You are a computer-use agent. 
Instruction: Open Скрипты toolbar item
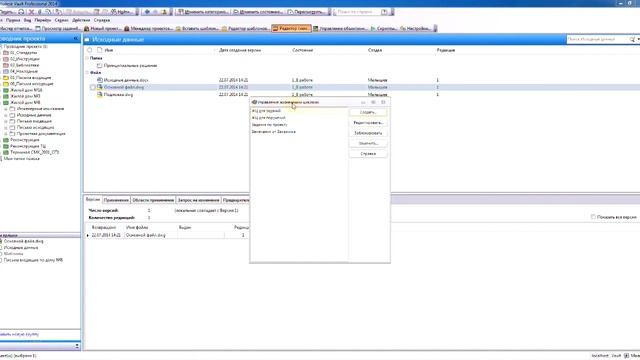click(x=383, y=29)
